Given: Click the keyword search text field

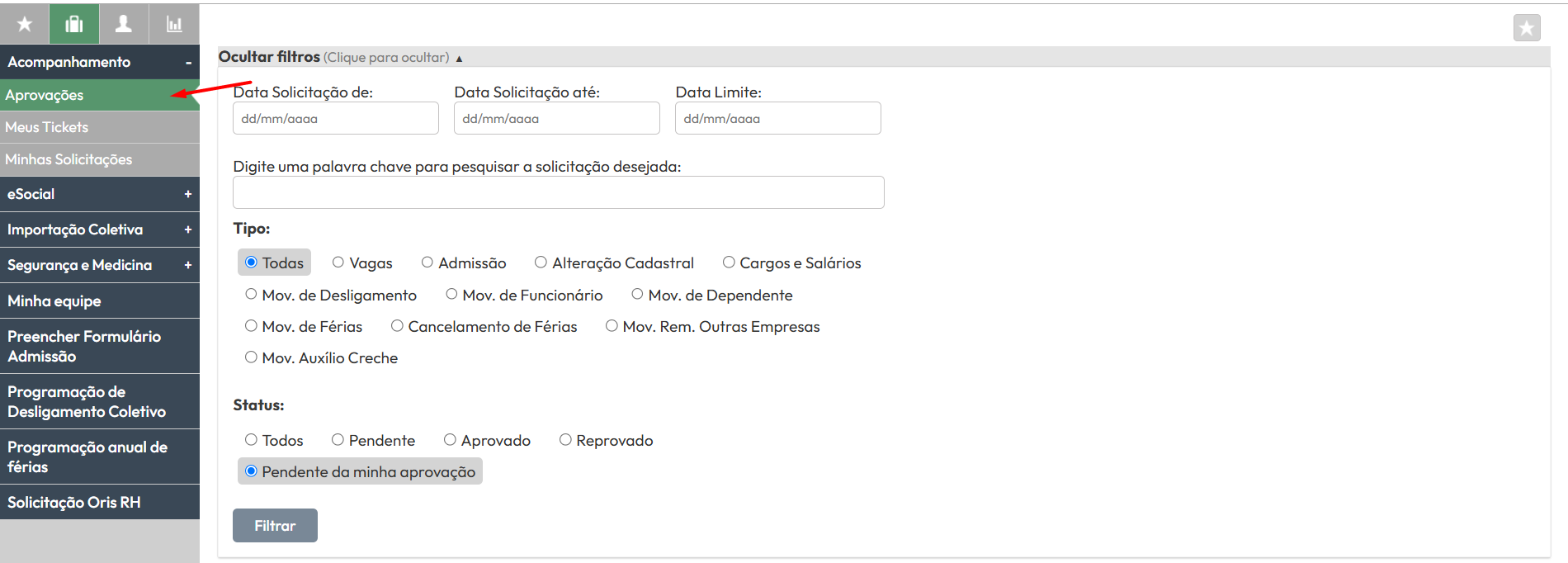Looking at the screenshot, I should (x=559, y=192).
